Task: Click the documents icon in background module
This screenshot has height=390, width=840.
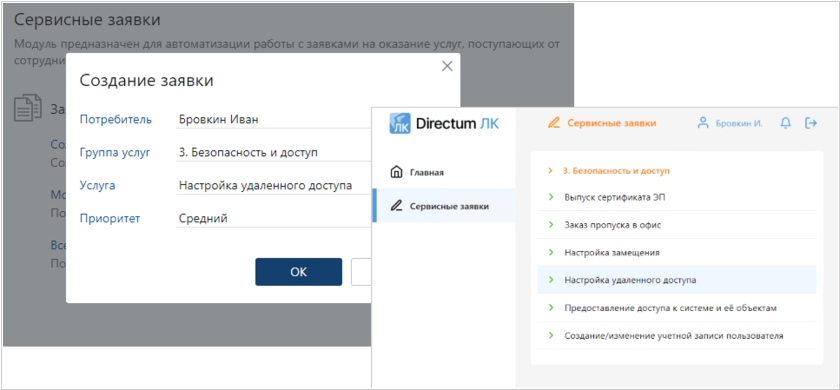Action: click(x=27, y=108)
